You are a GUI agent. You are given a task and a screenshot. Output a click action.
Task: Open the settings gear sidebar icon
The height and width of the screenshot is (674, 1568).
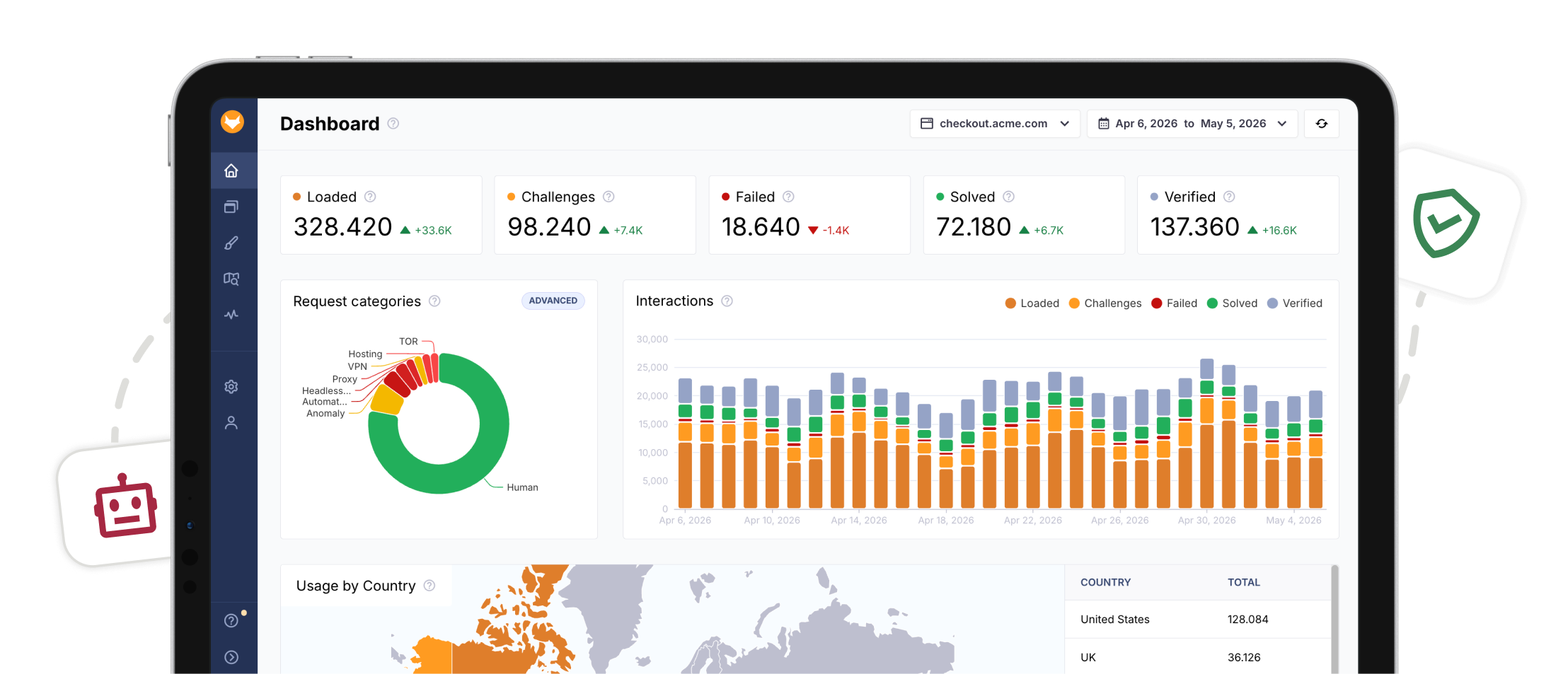pyautogui.click(x=231, y=387)
